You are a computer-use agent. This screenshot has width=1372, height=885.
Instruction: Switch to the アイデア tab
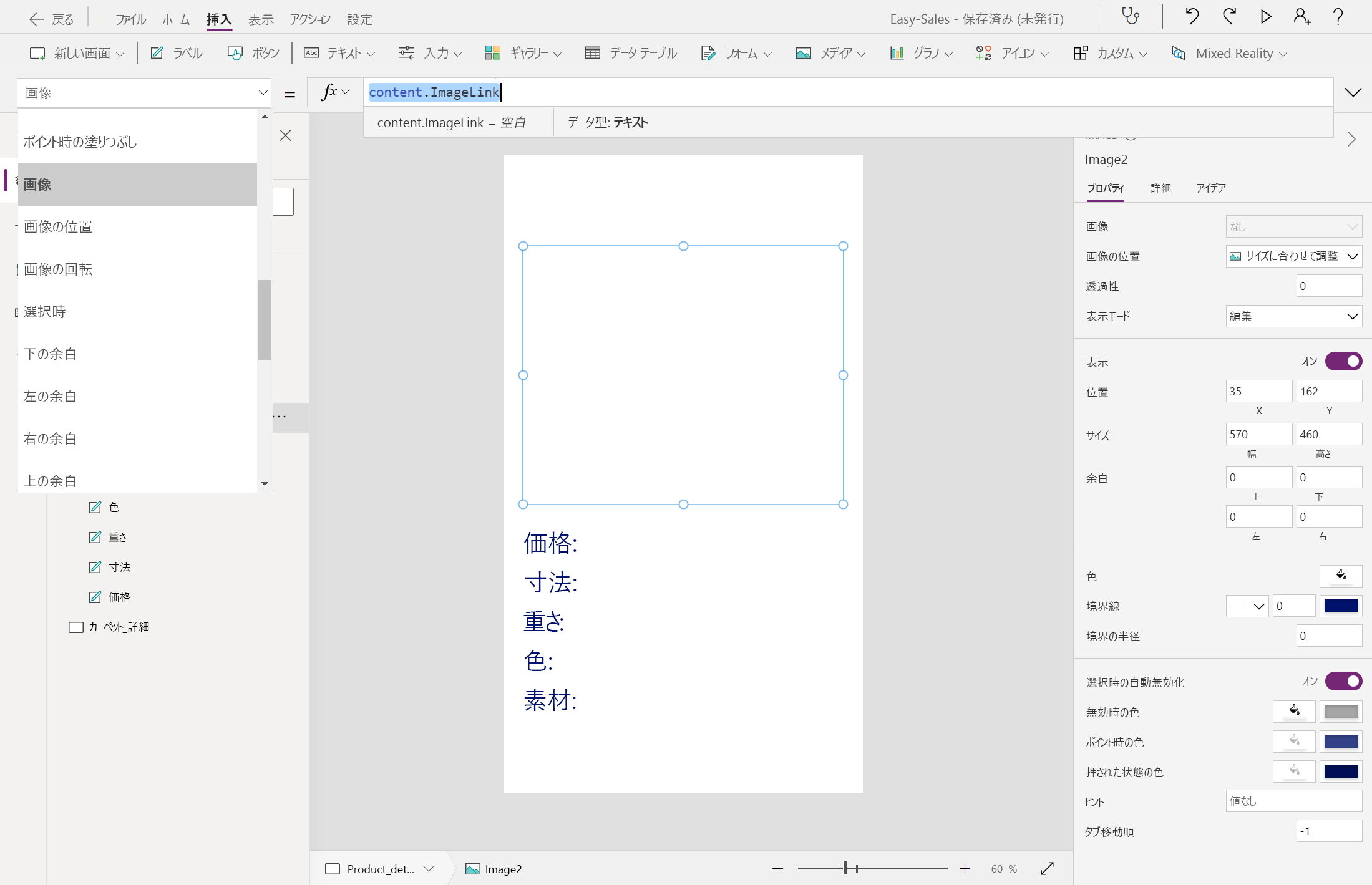(1211, 188)
